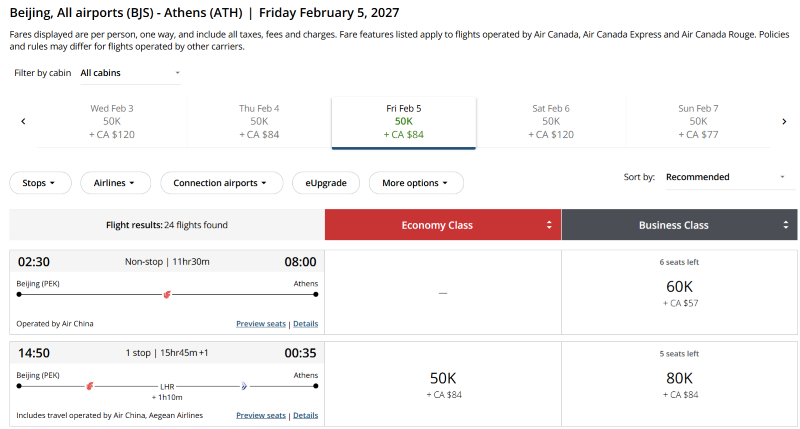Sort by Business Class price arrows

[785, 225]
